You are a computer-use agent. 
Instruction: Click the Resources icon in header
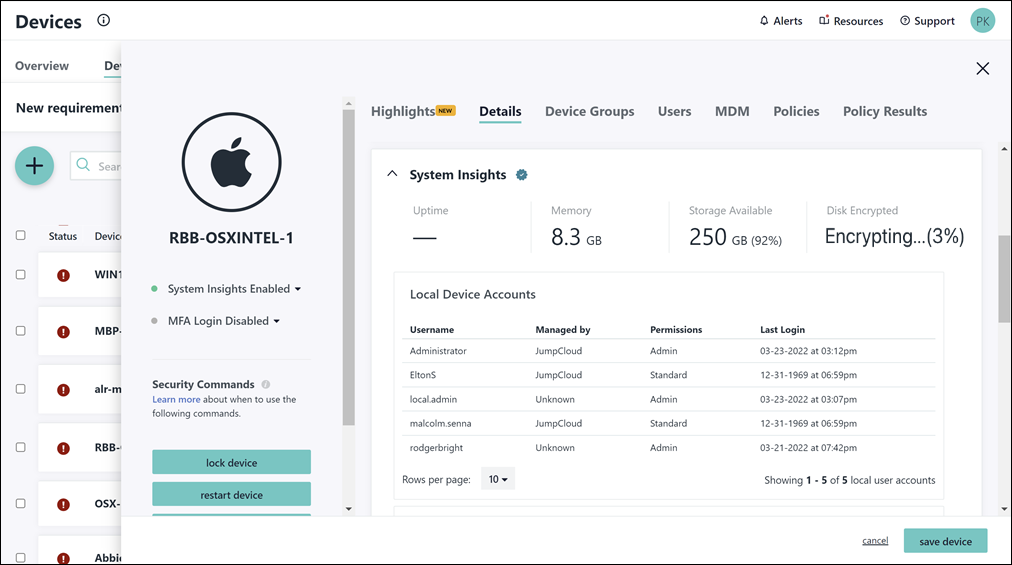pos(825,21)
